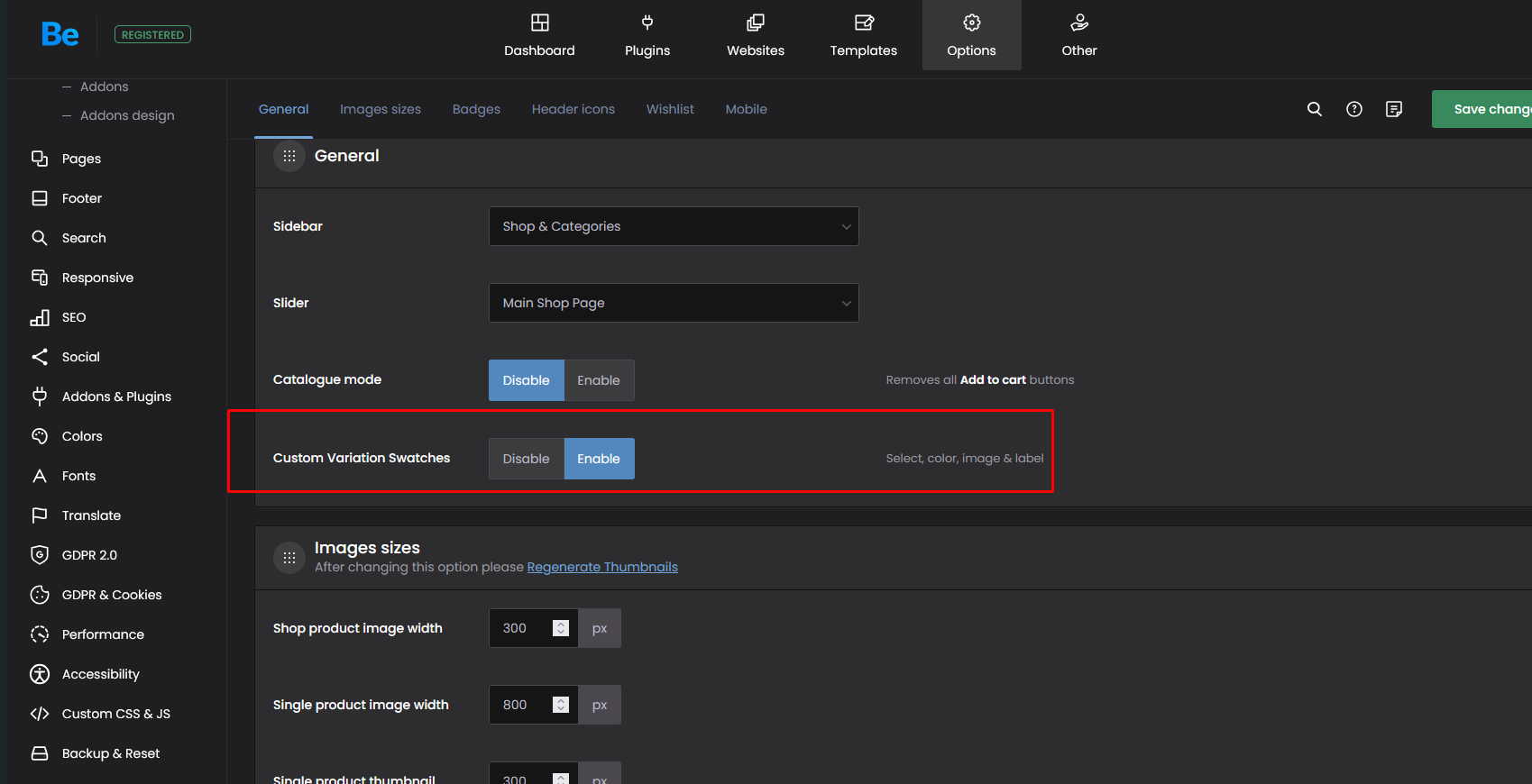1532x784 pixels.
Task: Click the GDPR 2.0 shield icon
Action: click(40, 555)
